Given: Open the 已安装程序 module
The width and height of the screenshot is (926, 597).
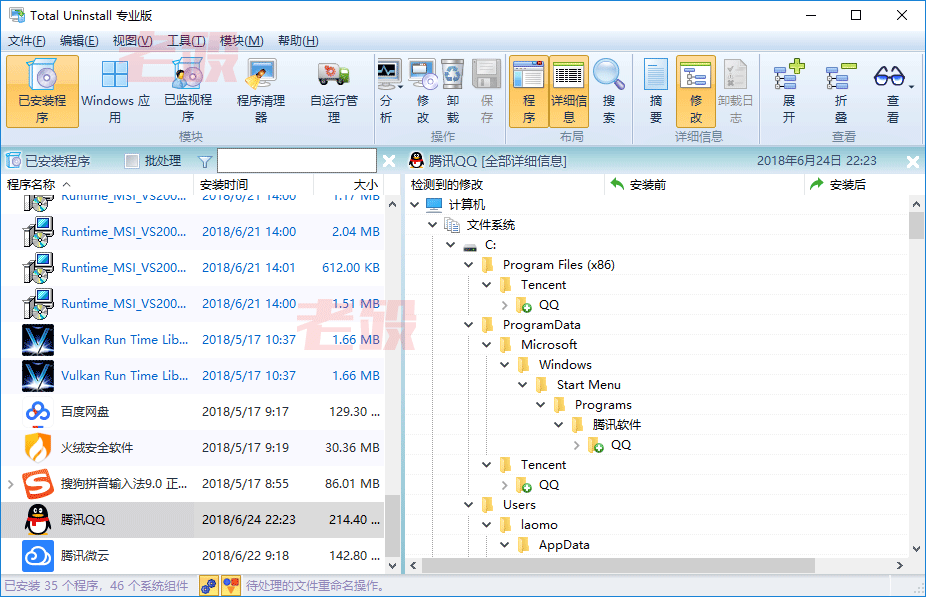Looking at the screenshot, I should pyautogui.click(x=43, y=92).
